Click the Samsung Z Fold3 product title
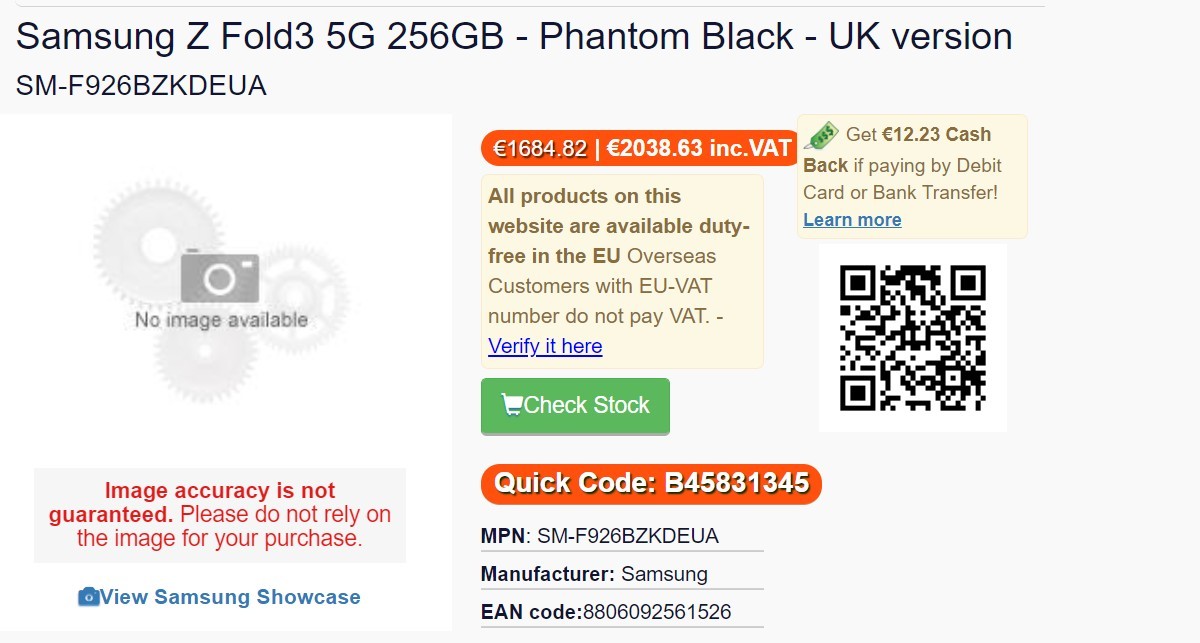The width and height of the screenshot is (1200, 643). click(514, 37)
